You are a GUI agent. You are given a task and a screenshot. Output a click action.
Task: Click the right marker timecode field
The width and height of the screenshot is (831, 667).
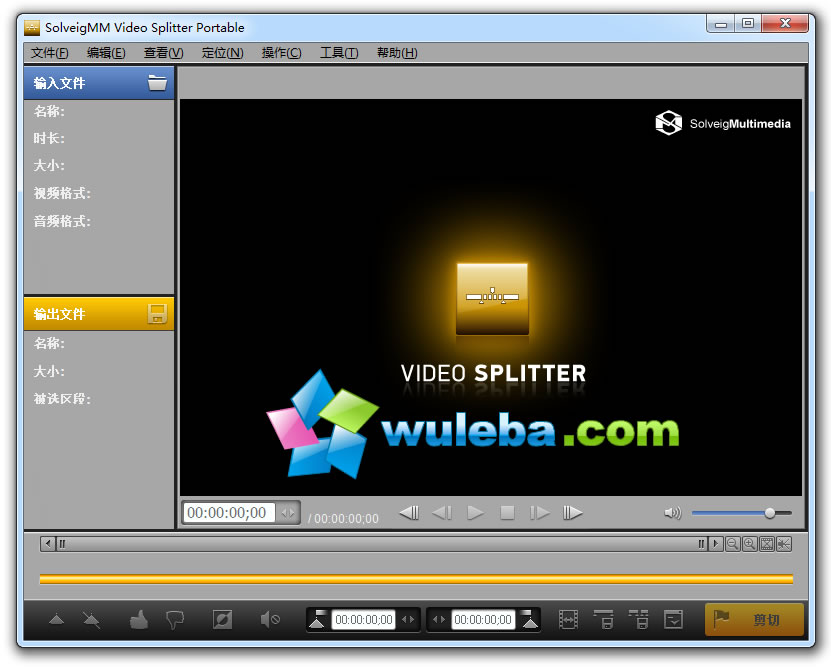483,619
